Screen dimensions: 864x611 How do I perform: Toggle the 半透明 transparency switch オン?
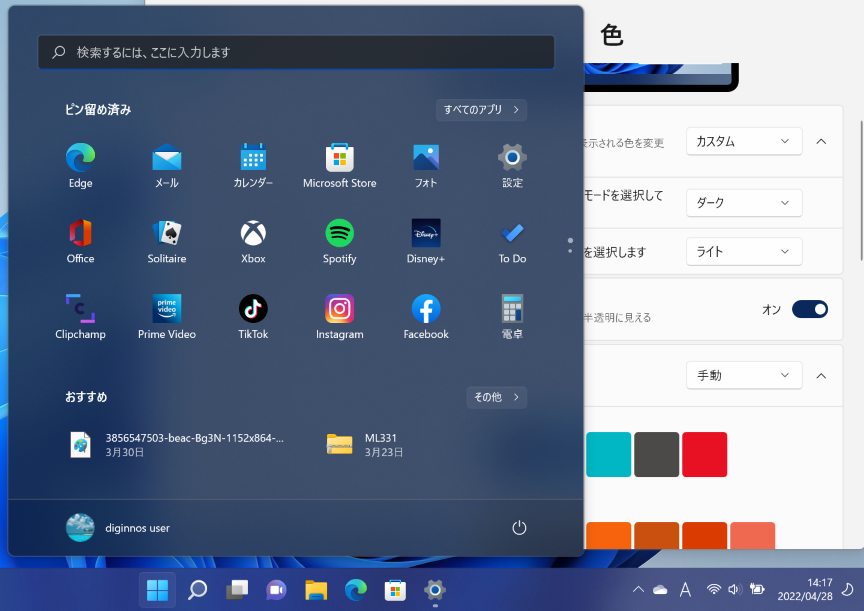[x=809, y=309]
